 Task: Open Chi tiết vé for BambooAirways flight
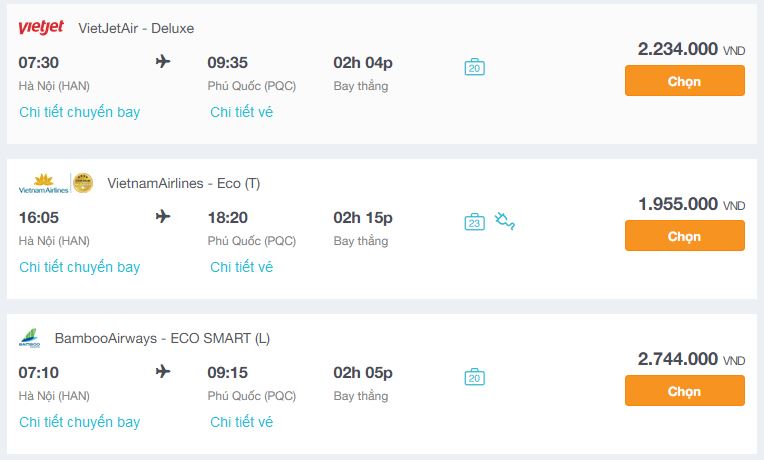pyautogui.click(x=242, y=422)
